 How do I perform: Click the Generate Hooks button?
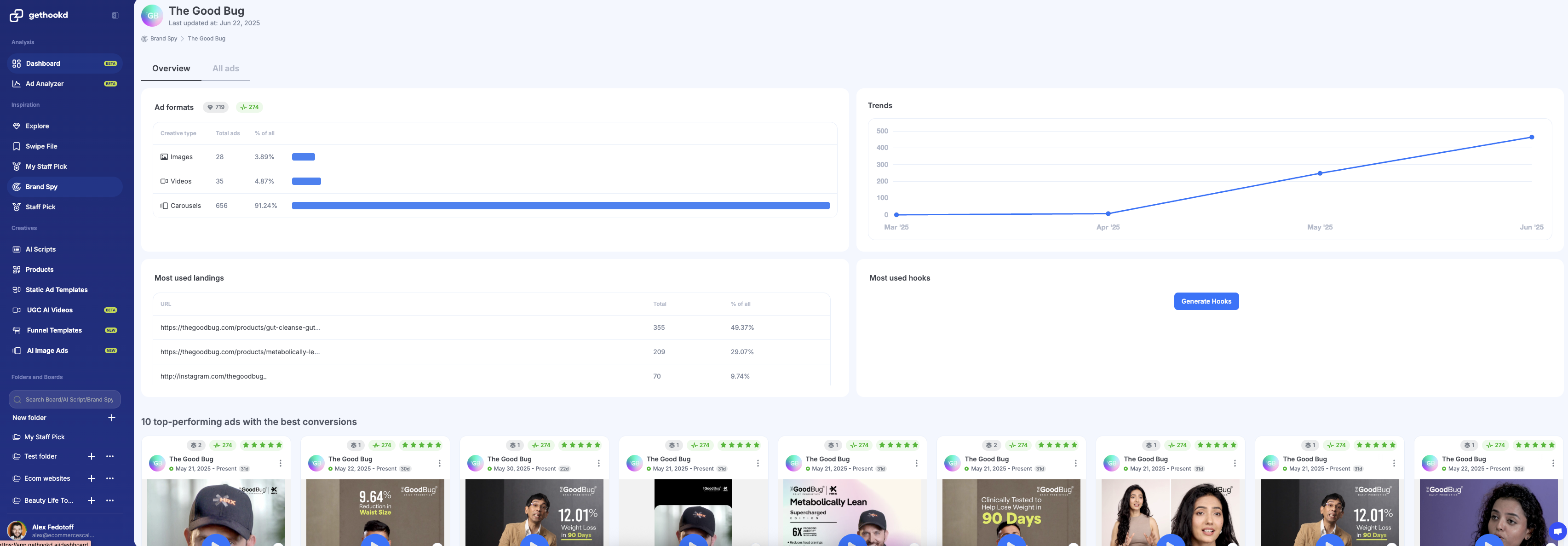pyautogui.click(x=1206, y=301)
